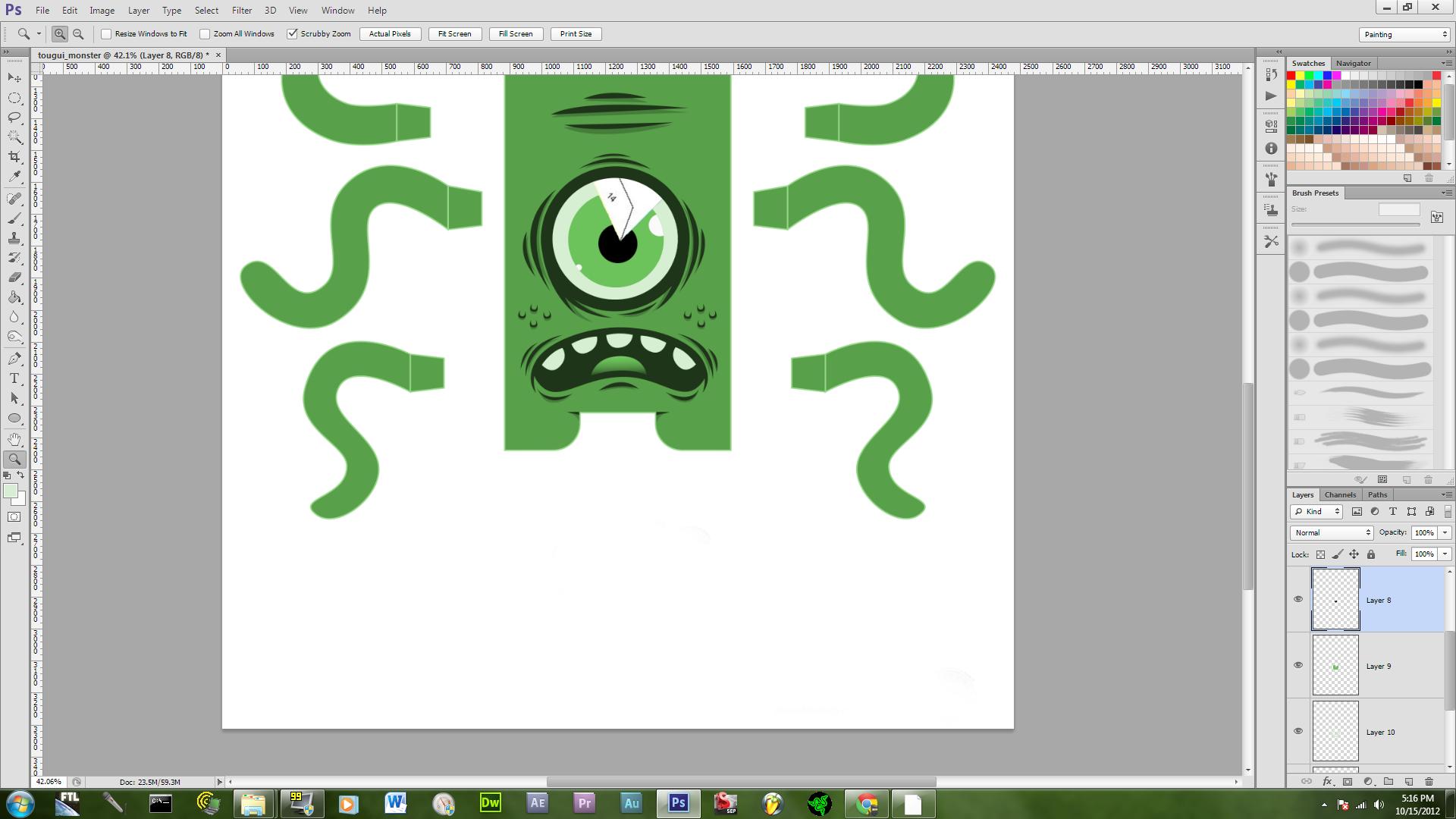1456x819 pixels.
Task: Open the Swatches panel flyout menu
Action: (1445, 63)
